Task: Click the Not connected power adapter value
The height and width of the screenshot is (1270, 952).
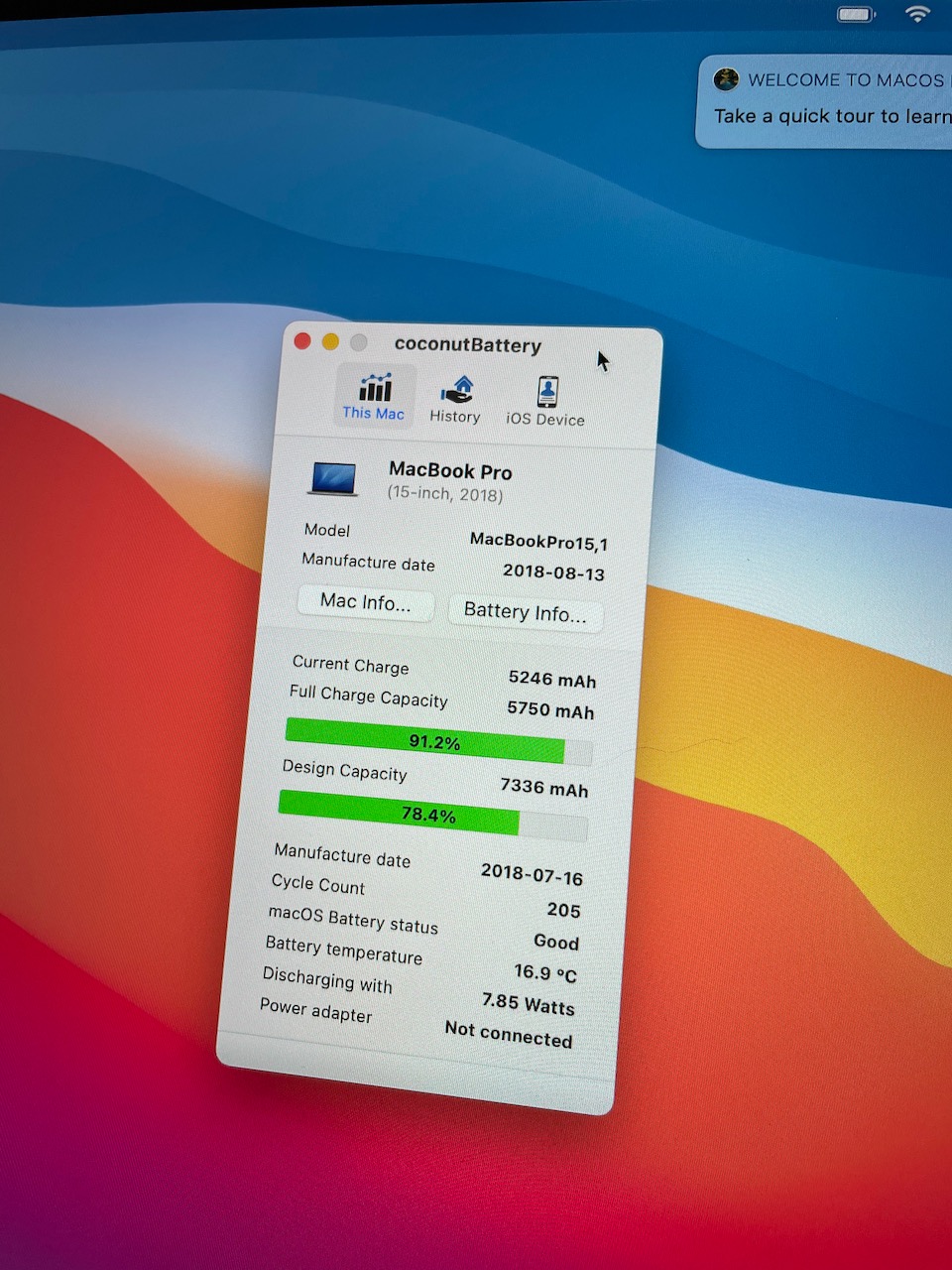Action: [509, 1034]
